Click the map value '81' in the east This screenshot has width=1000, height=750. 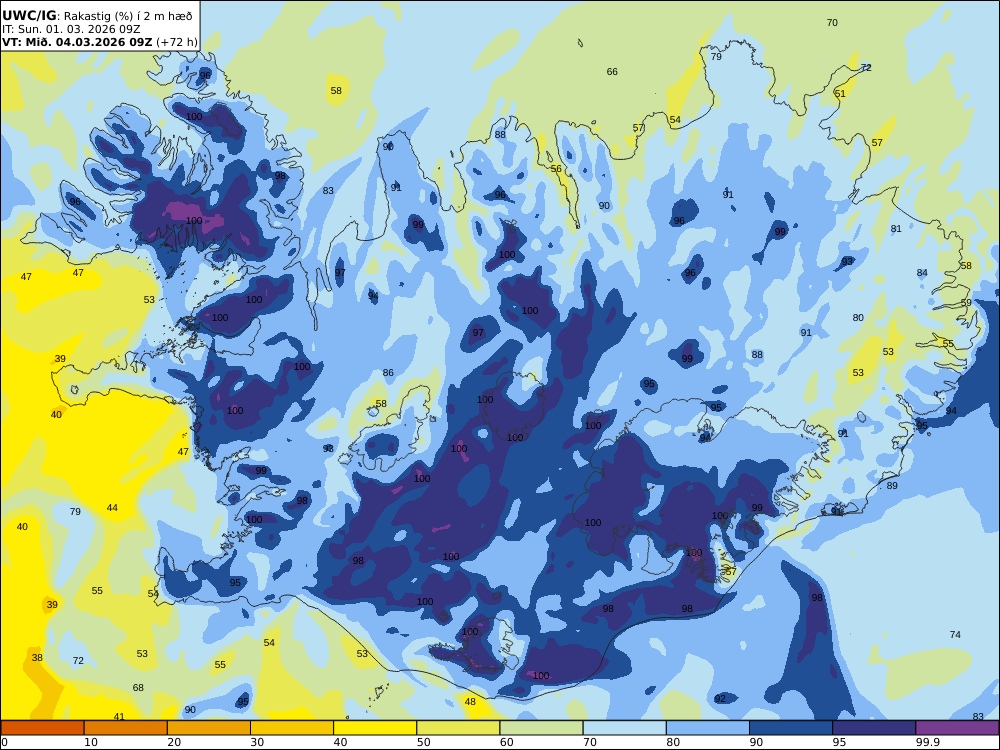pos(896,228)
